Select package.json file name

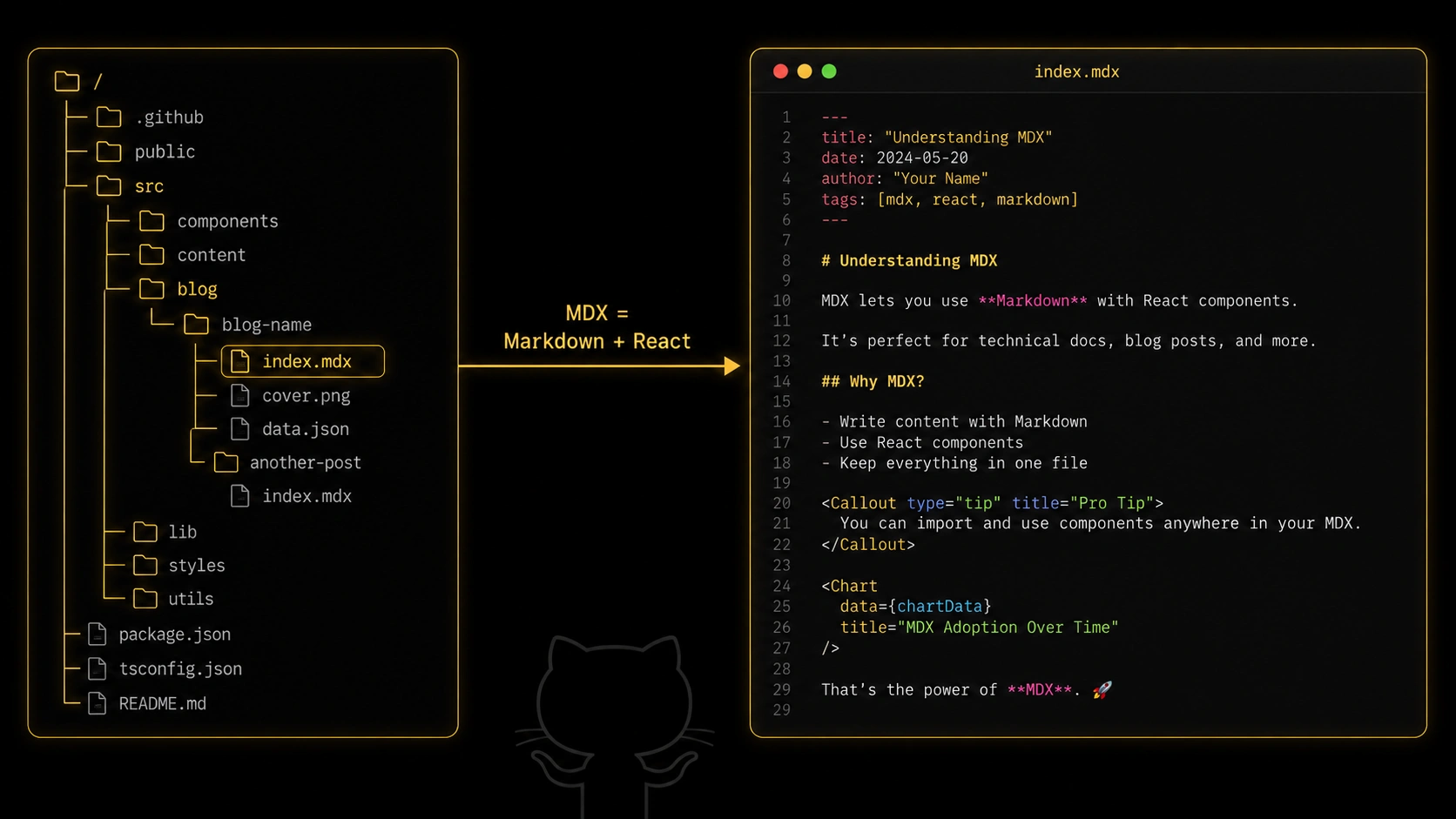coord(175,634)
